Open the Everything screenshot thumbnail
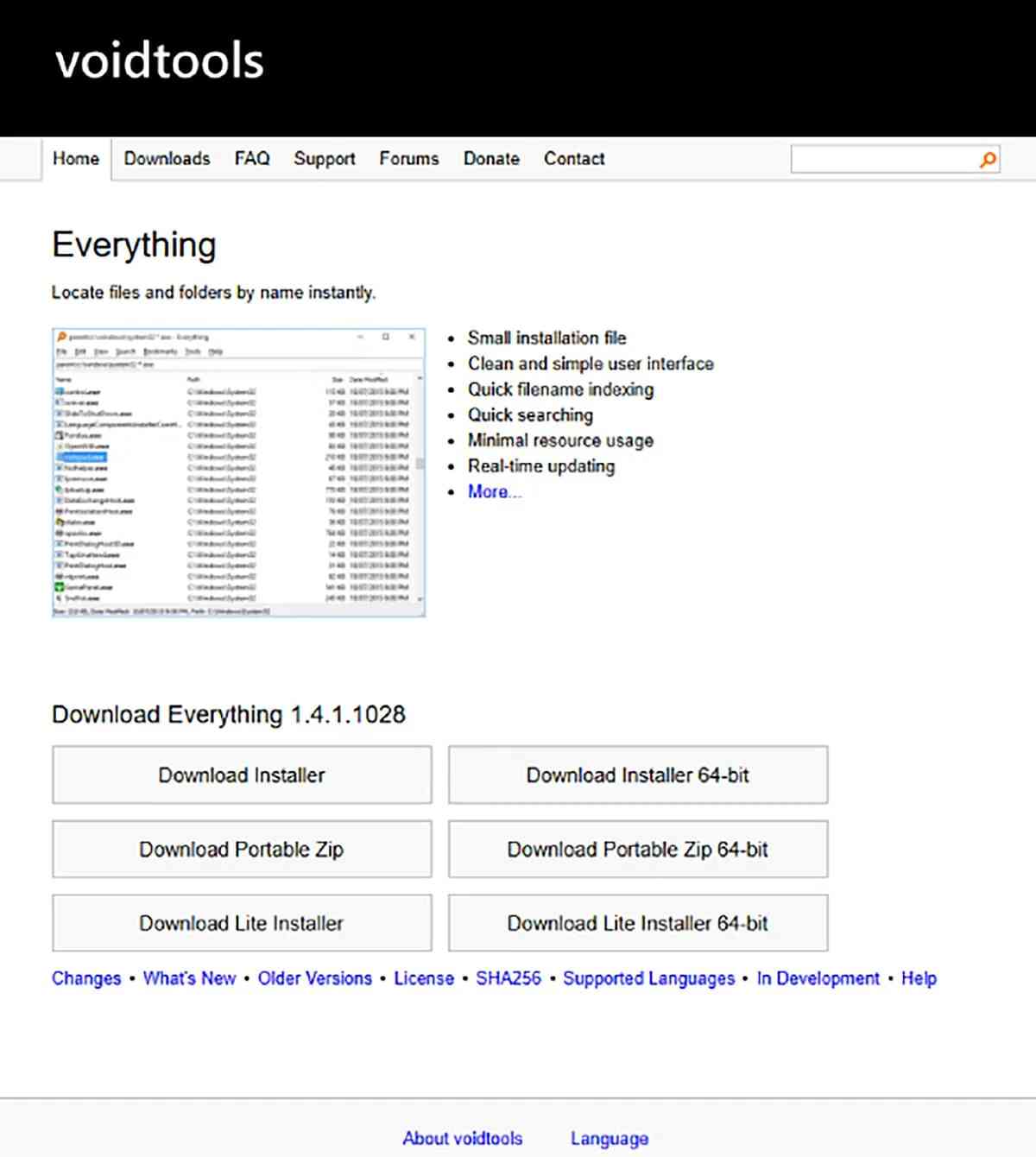This screenshot has height=1157, width=1036. (x=238, y=471)
